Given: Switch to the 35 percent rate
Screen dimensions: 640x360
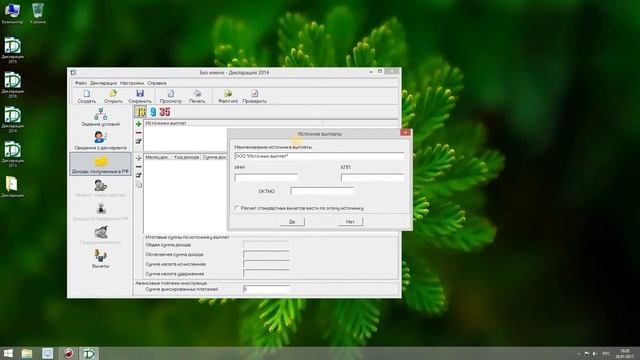Looking at the screenshot, I should tap(165, 112).
